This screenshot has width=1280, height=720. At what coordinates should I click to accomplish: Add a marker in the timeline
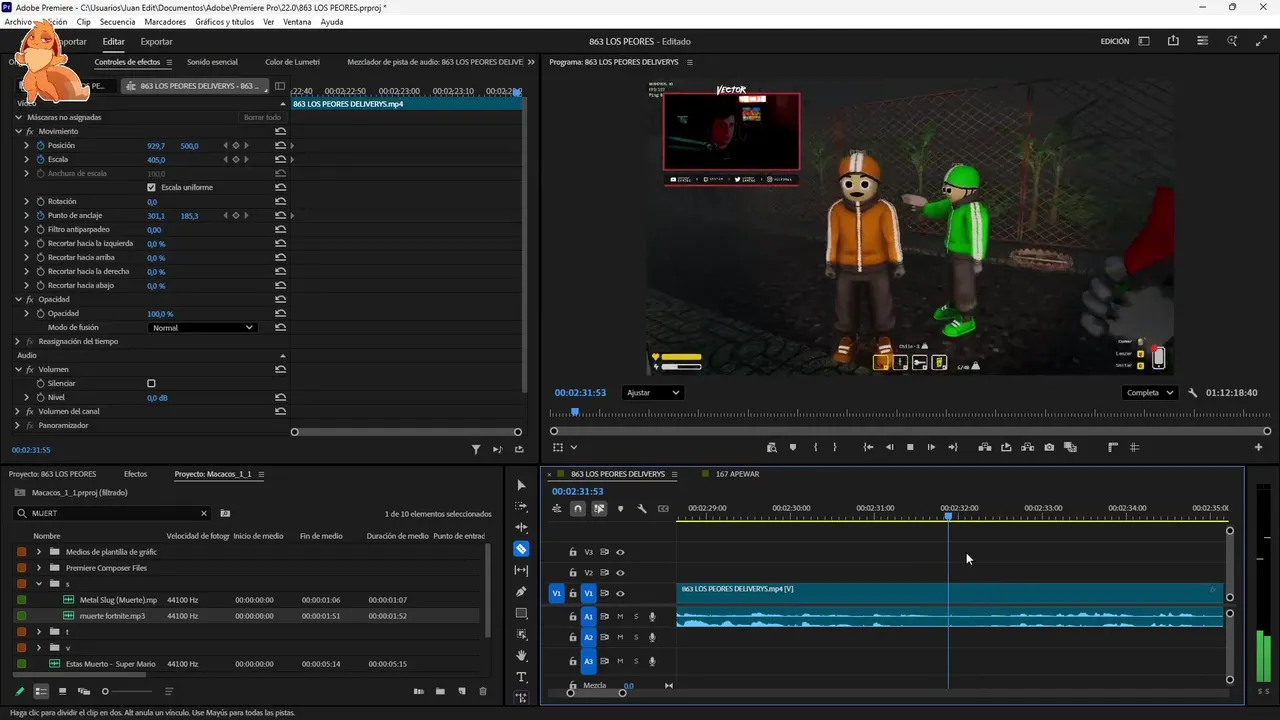(620, 509)
